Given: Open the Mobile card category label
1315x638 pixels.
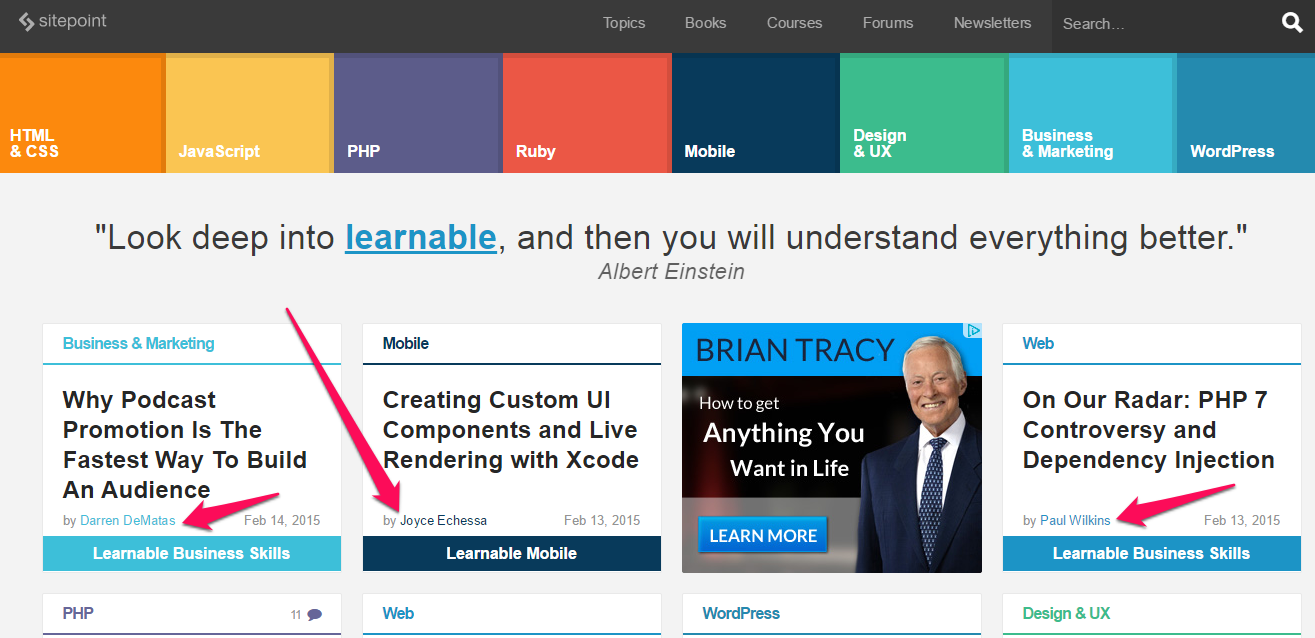Looking at the screenshot, I should click(x=405, y=343).
